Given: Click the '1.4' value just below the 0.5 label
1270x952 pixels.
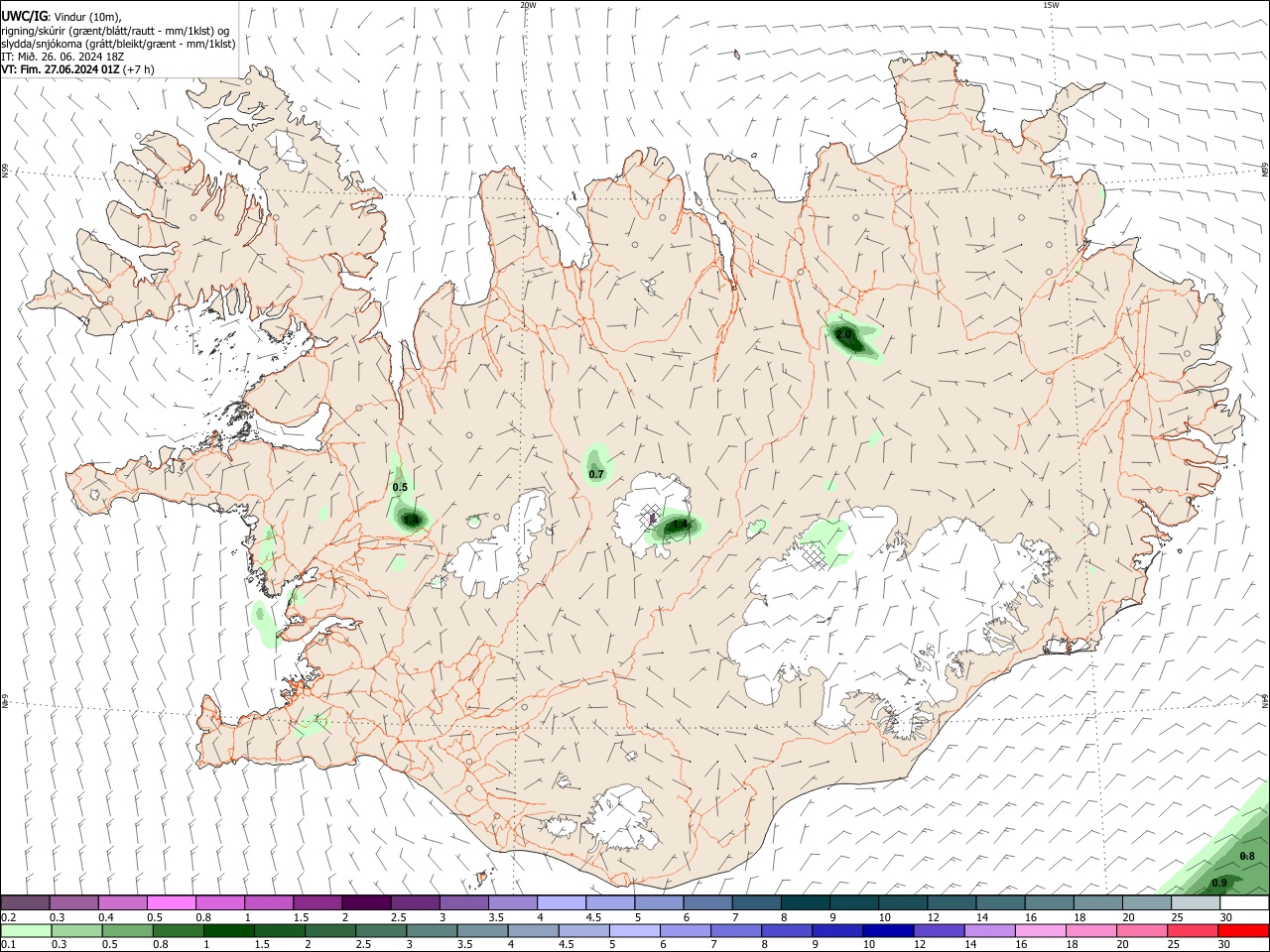Looking at the screenshot, I should tap(410, 520).
